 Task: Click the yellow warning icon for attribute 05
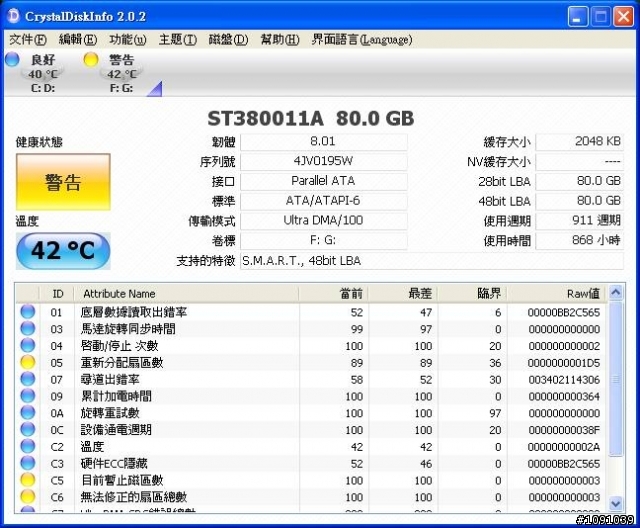(x=28, y=362)
